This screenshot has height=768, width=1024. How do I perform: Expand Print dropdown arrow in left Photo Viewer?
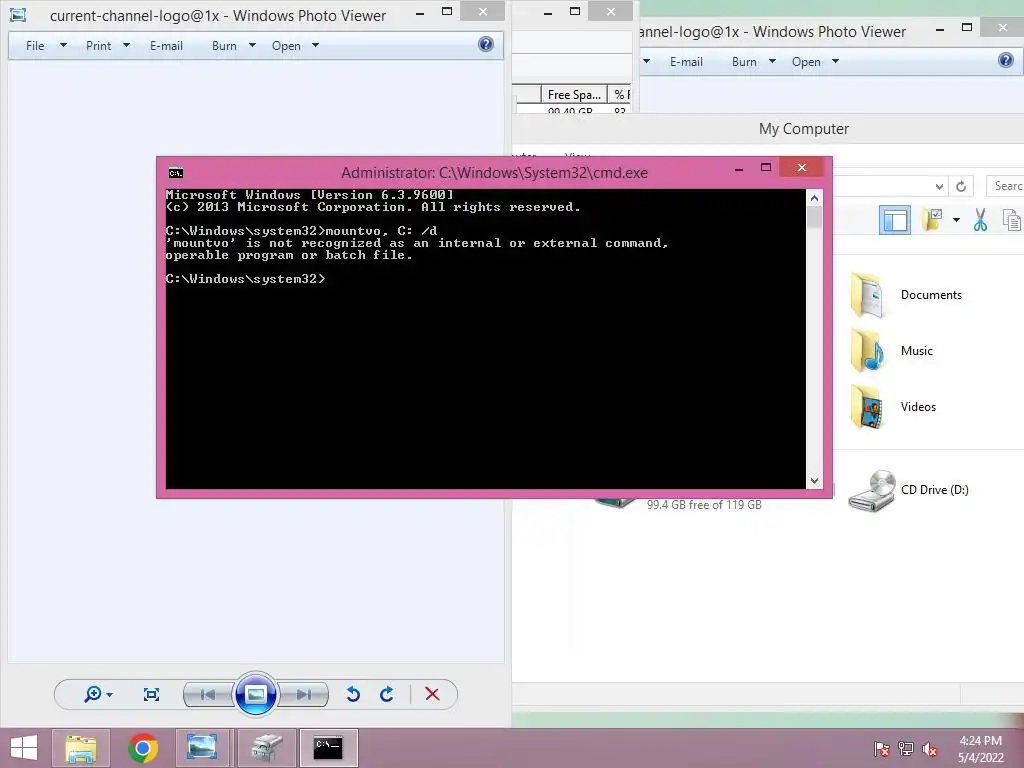pyautogui.click(x=127, y=45)
